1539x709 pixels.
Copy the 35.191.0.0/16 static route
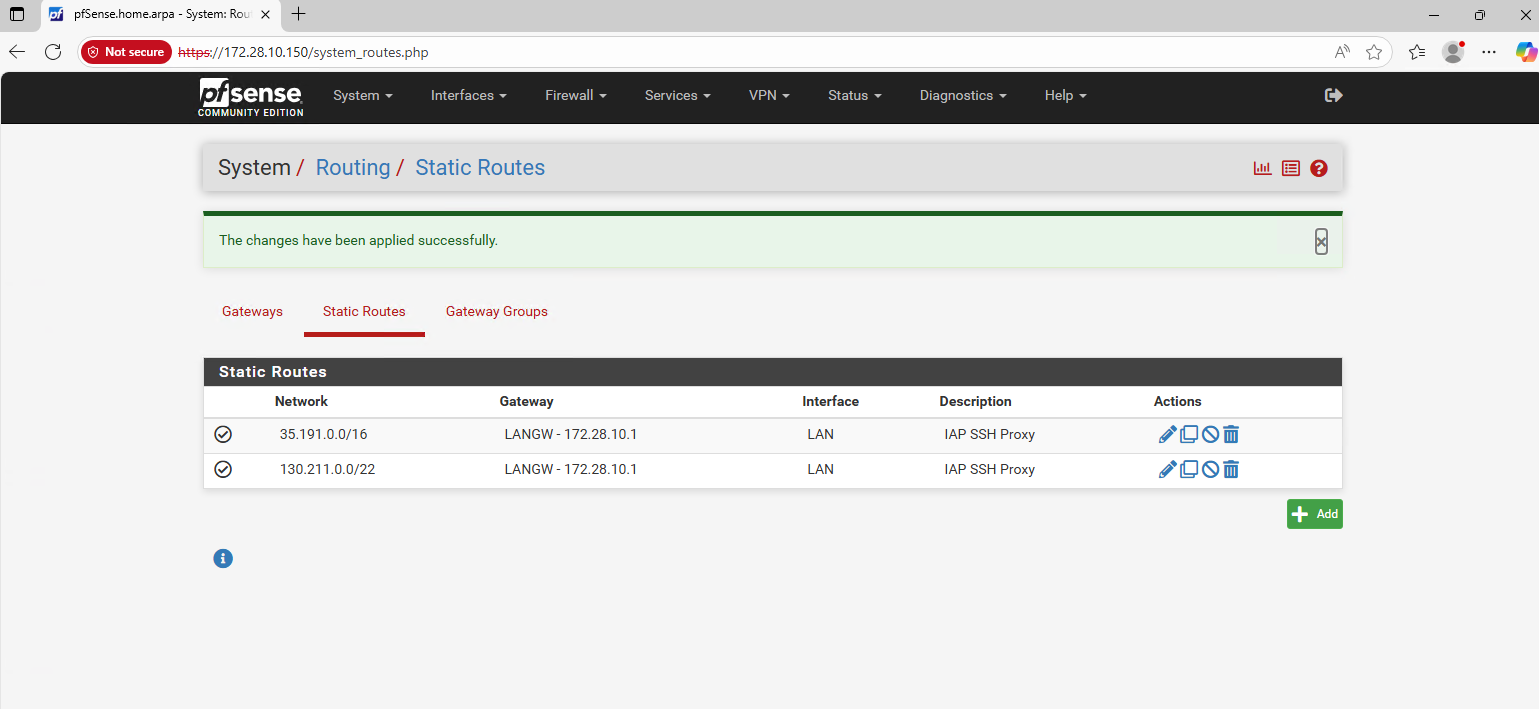pyautogui.click(x=1189, y=435)
